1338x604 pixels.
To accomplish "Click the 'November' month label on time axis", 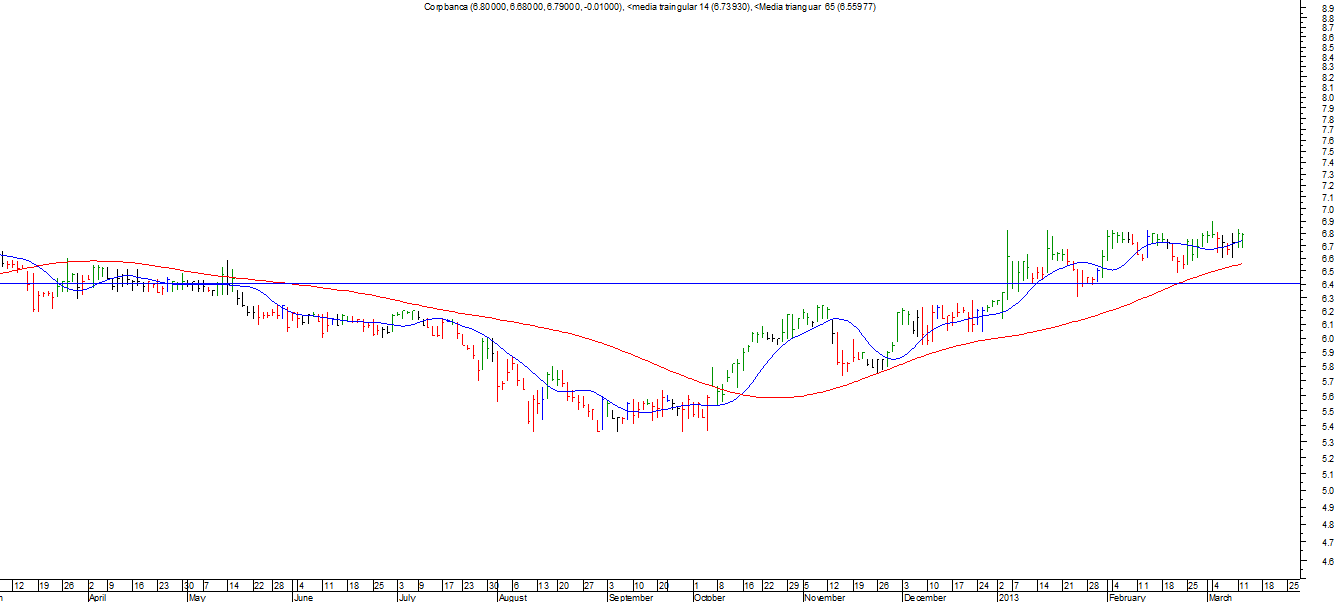I will tap(825, 597).
